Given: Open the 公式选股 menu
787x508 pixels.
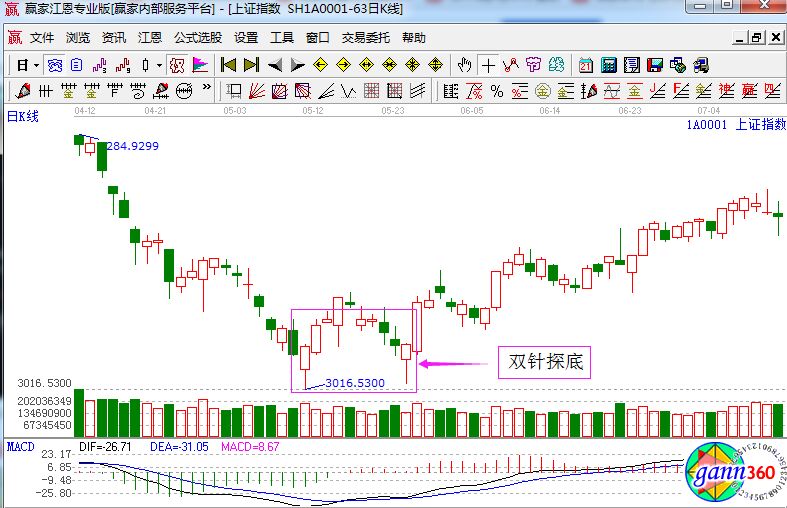Looking at the screenshot, I should pos(198,38).
